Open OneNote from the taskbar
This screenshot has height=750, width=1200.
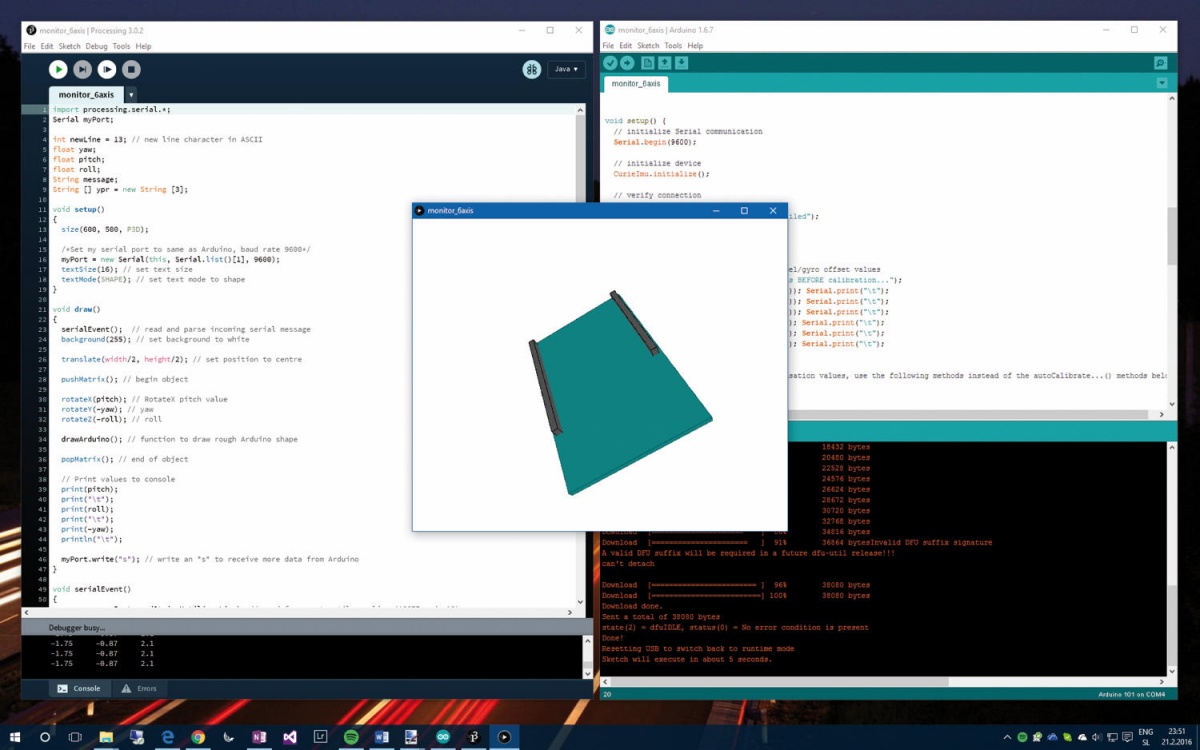click(259, 737)
